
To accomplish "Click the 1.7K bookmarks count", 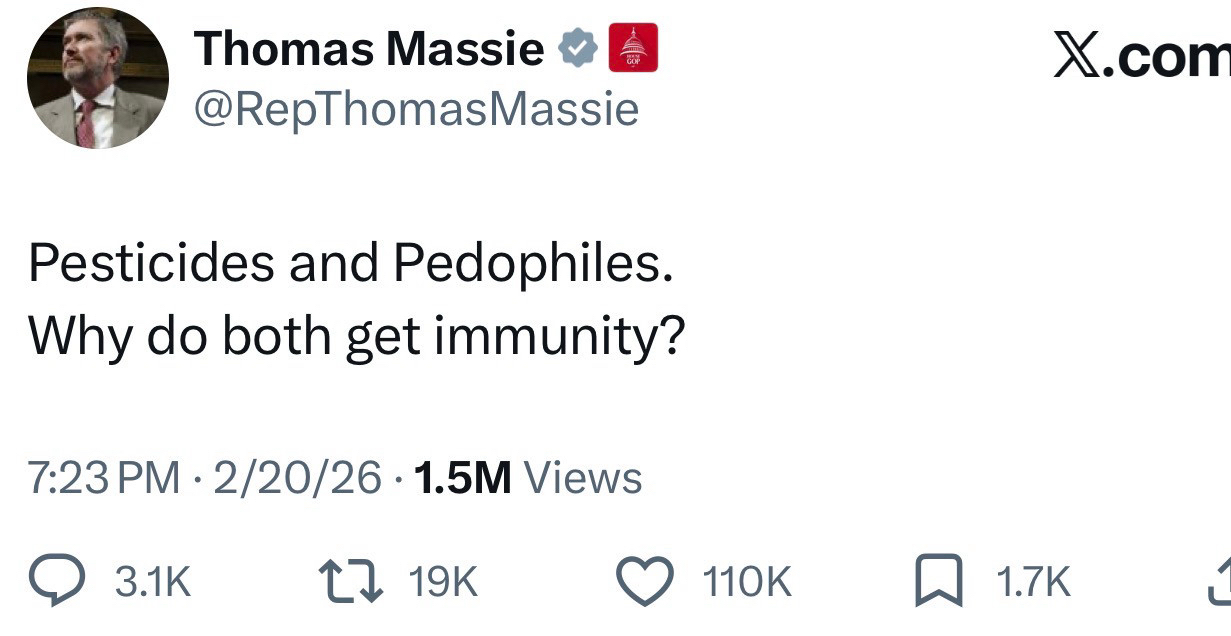I will click(1033, 582).
